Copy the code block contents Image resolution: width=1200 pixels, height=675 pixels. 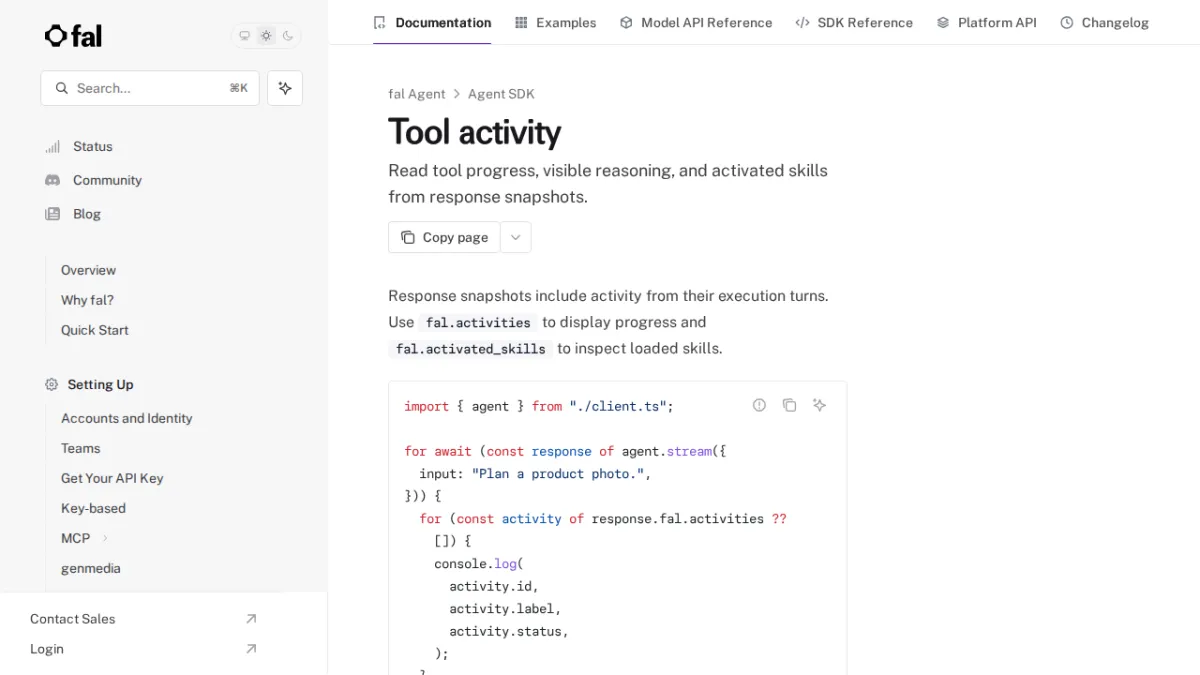coord(789,405)
